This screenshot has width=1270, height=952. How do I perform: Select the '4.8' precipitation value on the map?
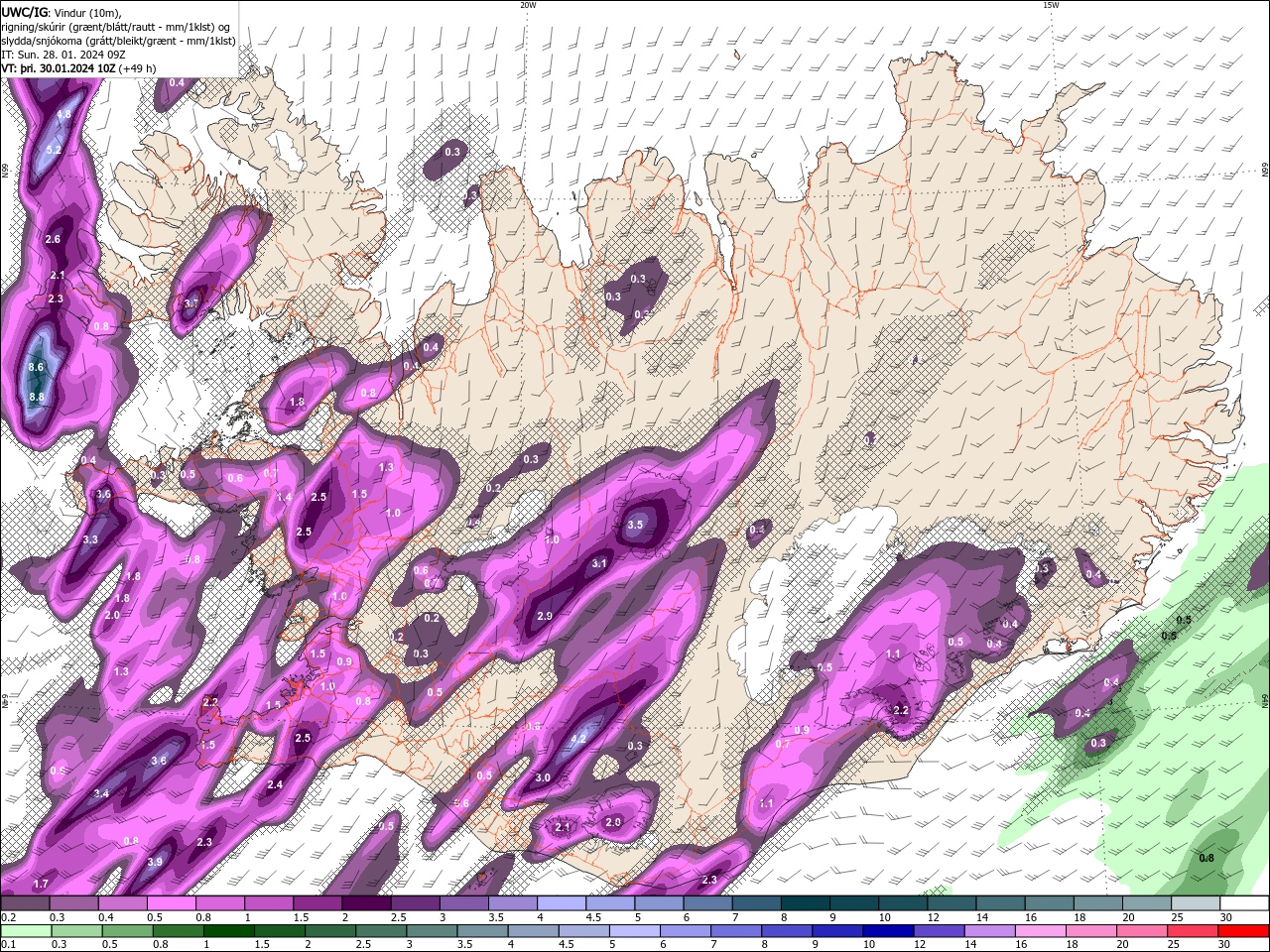click(63, 115)
